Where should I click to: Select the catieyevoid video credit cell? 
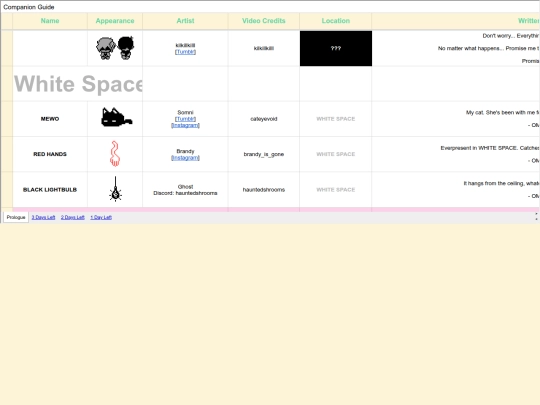264,119
